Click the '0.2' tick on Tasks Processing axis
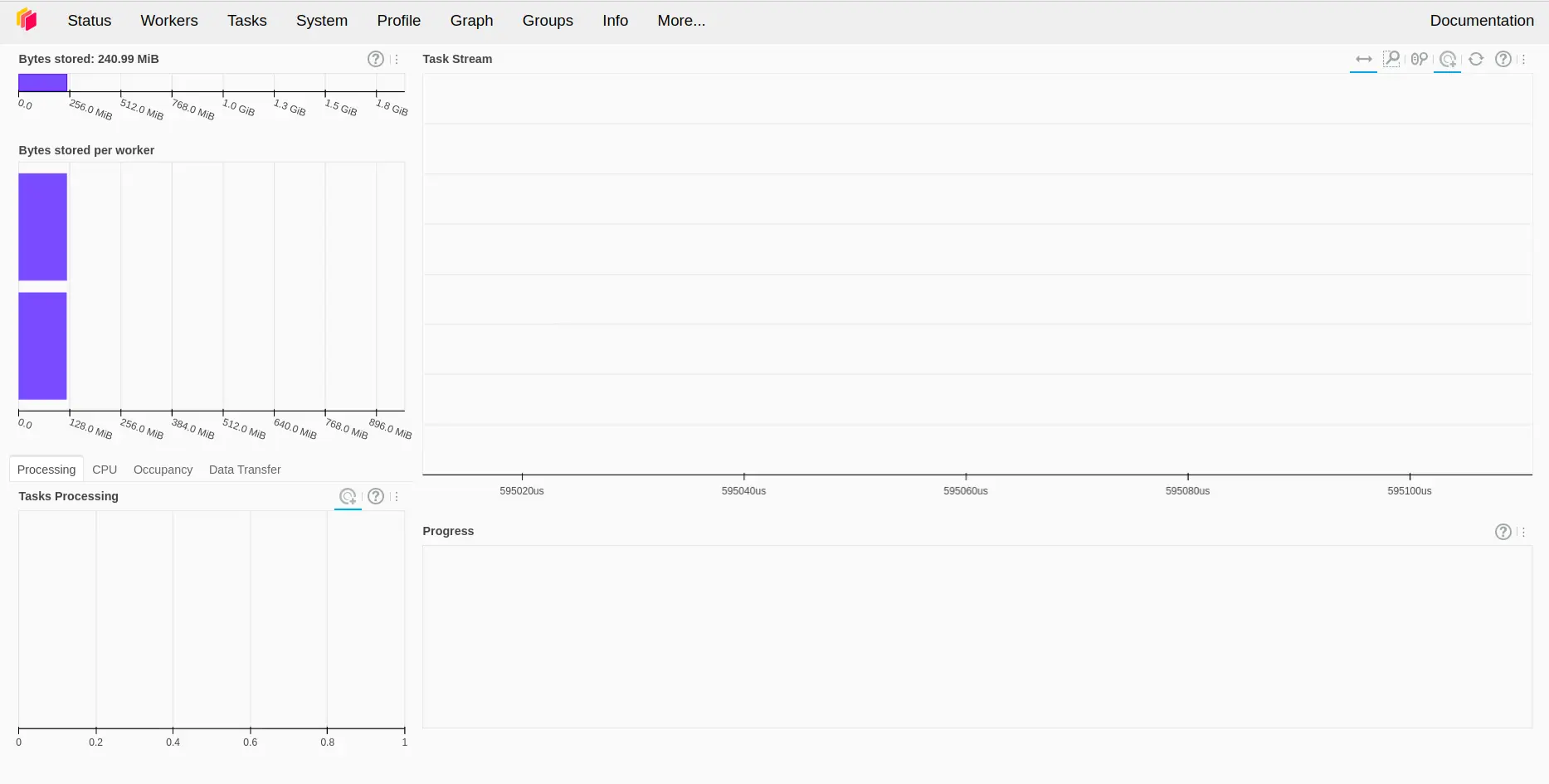Image resolution: width=1549 pixels, height=784 pixels. coord(96,743)
